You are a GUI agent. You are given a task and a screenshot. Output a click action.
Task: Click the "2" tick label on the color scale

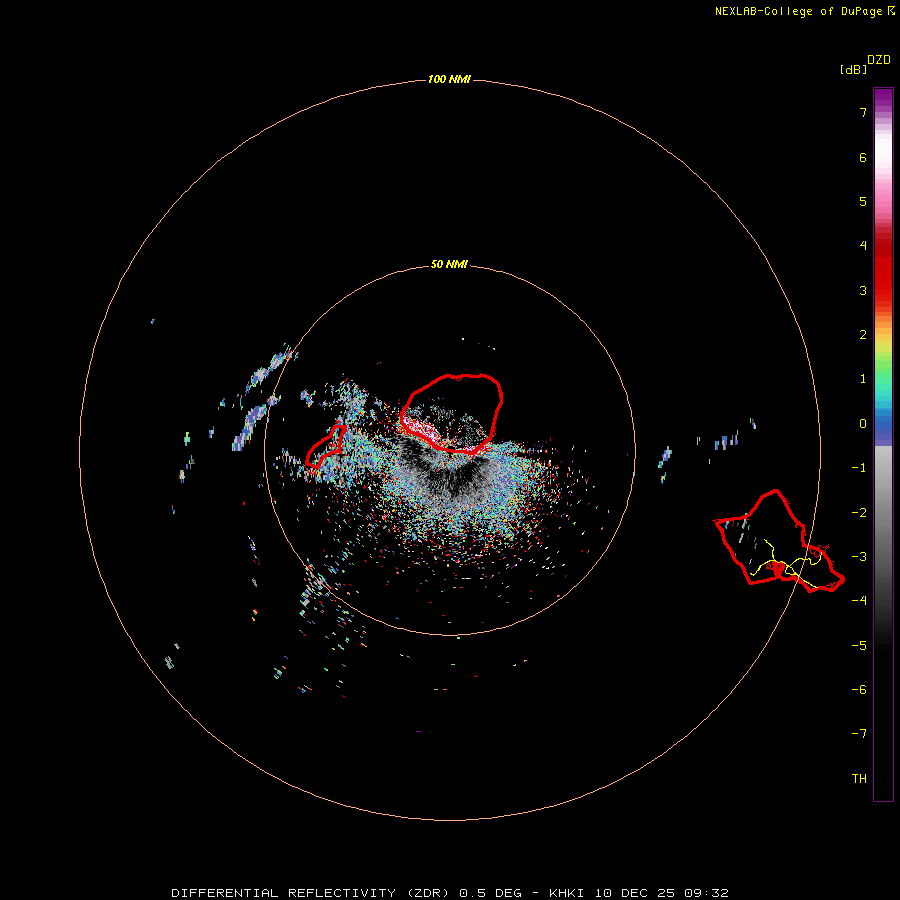point(863,335)
